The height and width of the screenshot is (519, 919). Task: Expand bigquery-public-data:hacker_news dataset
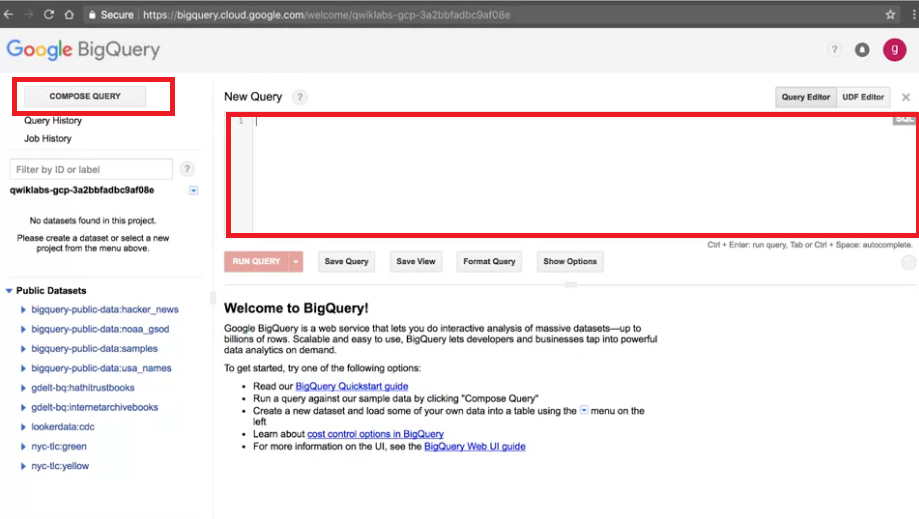click(x=23, y=309)
